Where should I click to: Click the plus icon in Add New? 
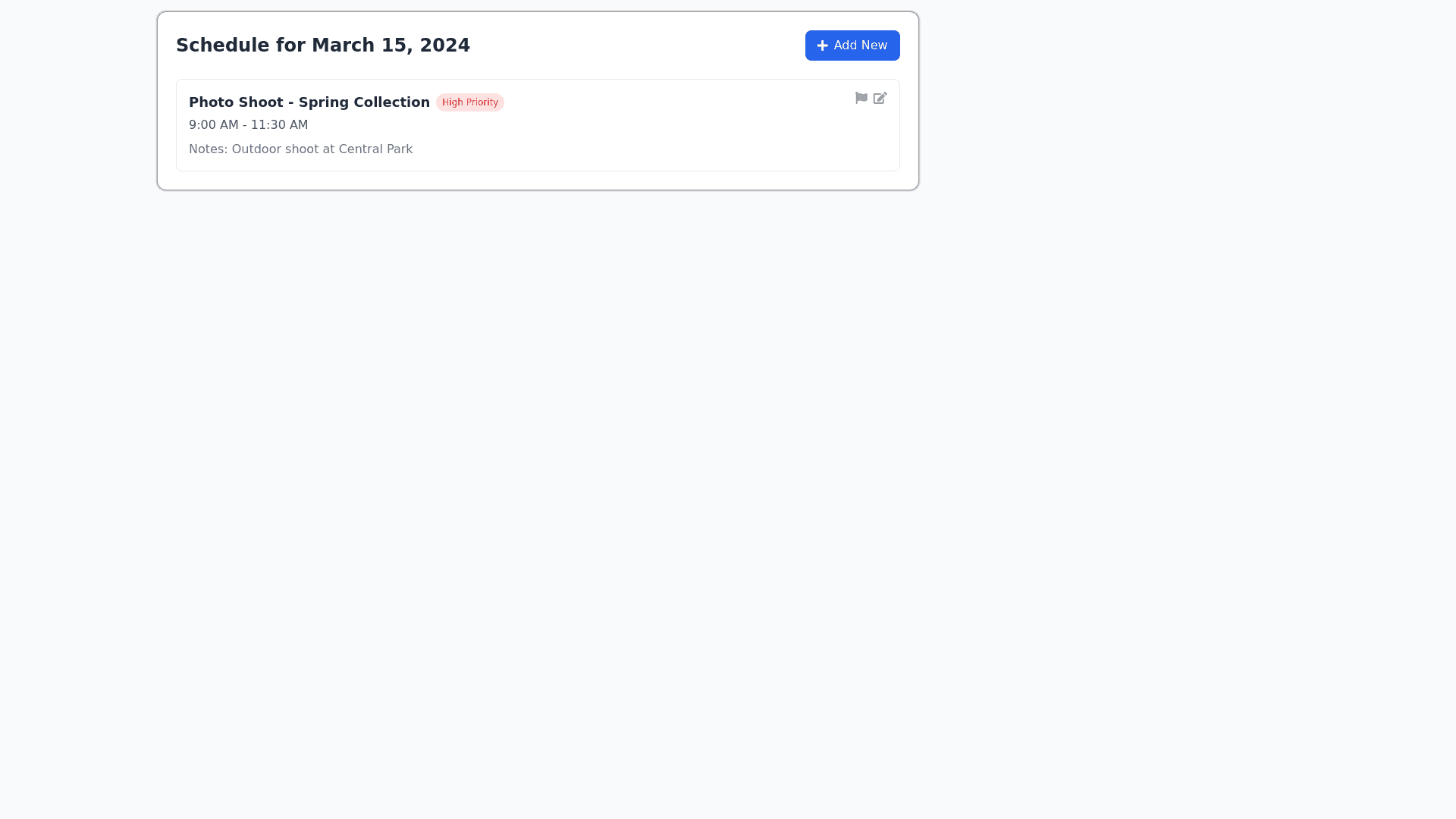tap(822, 45)
